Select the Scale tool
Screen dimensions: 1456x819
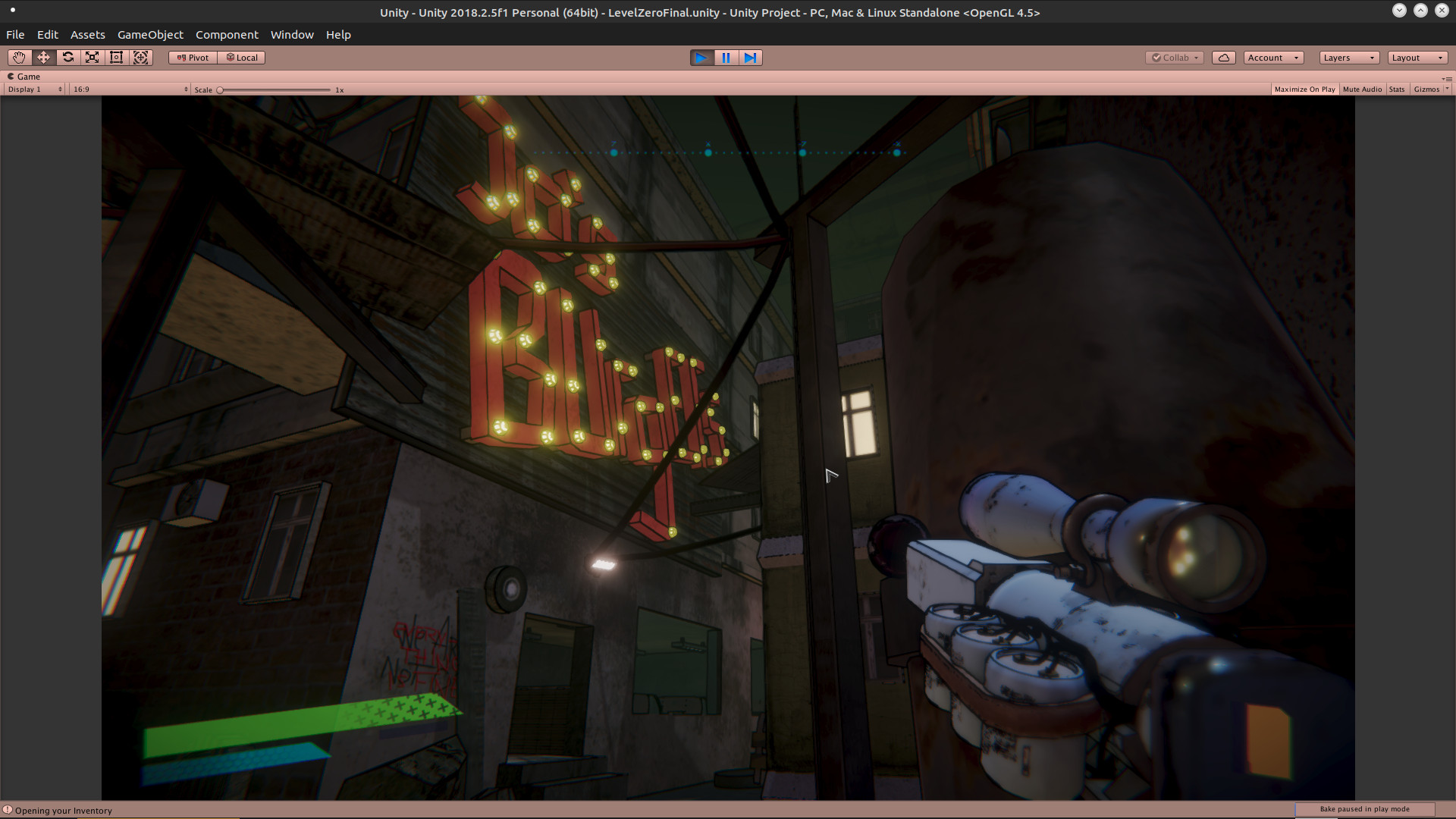pos(93,58)
